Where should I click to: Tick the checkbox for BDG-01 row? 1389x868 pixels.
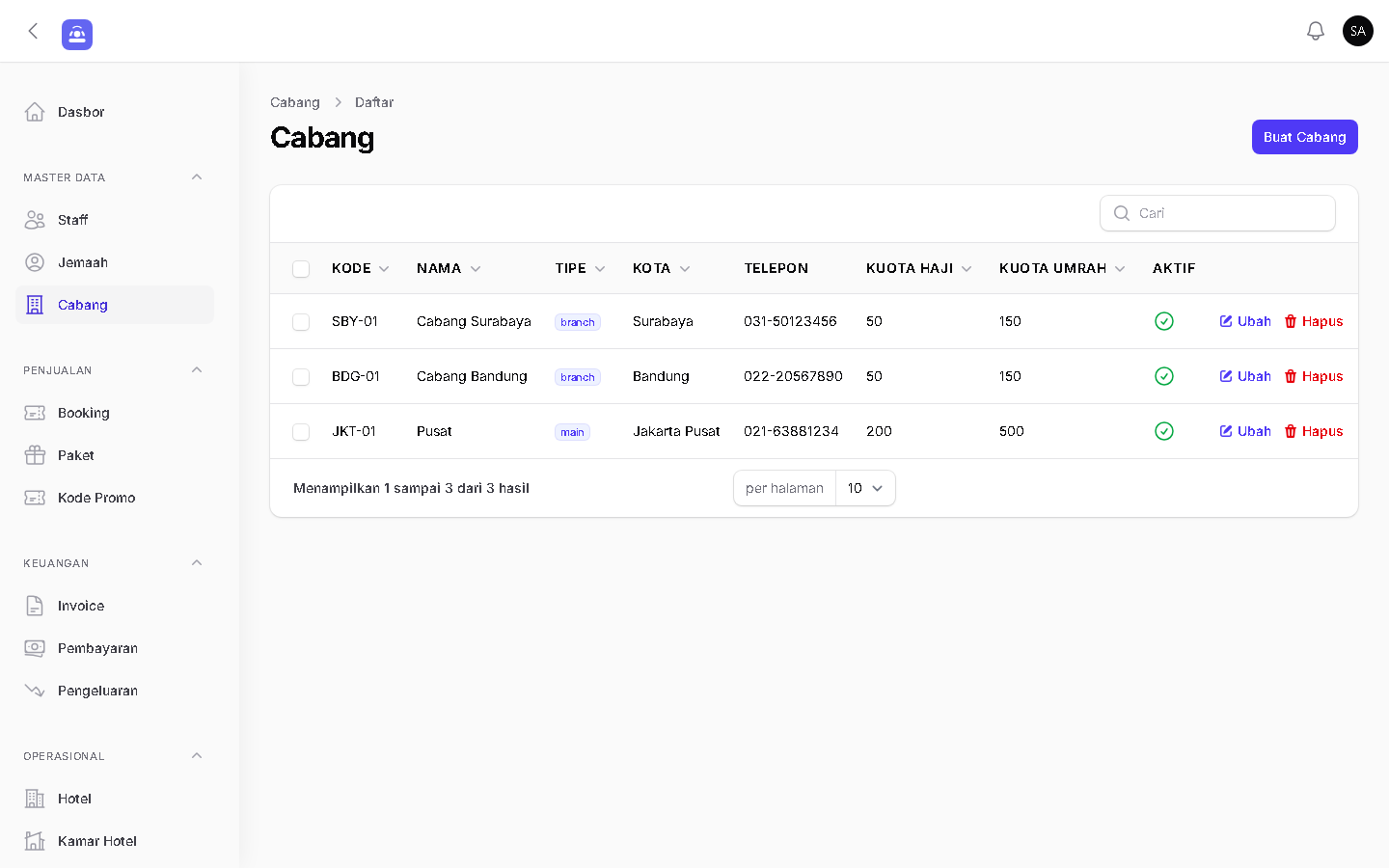(301, 377)
